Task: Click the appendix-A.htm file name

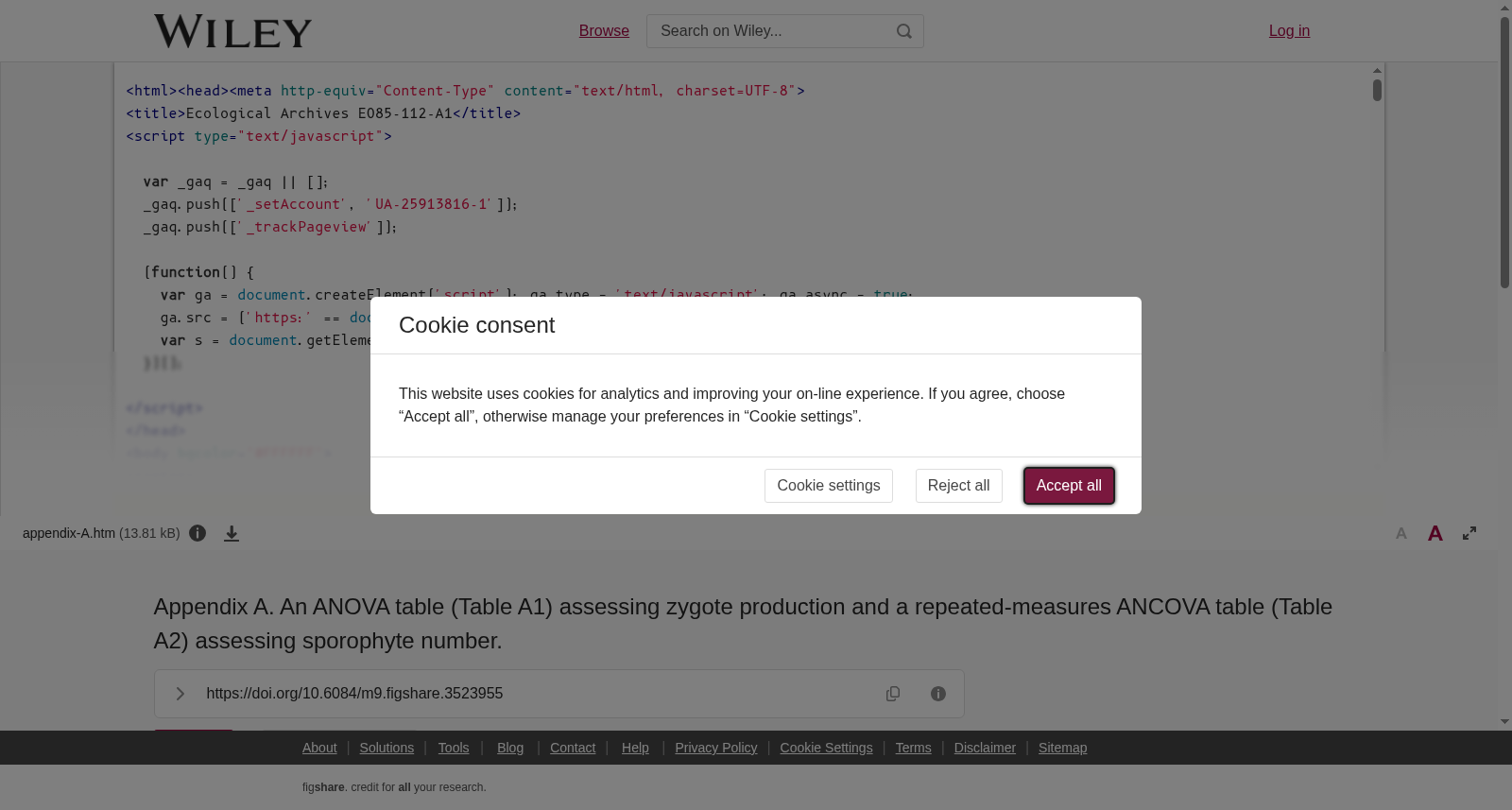Action: [x=69, y=533]
